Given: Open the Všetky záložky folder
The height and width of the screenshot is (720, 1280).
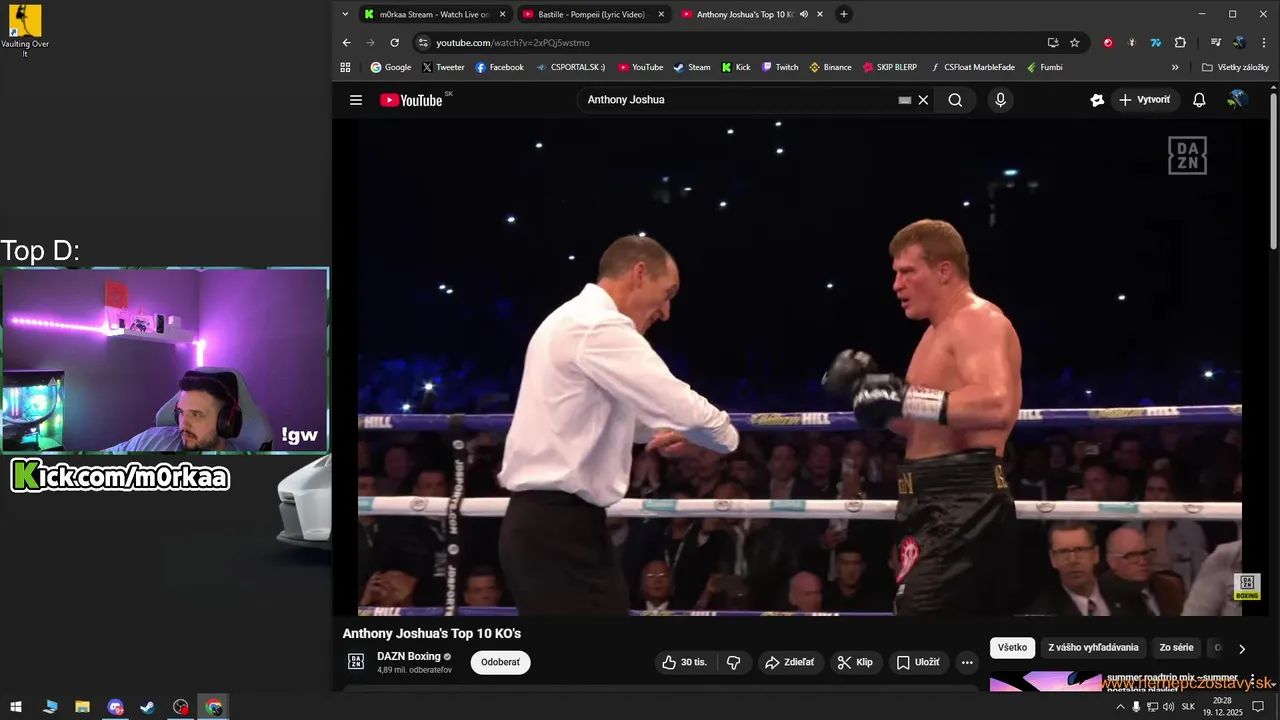Looking at the screenshot, I should (1235, 67).
